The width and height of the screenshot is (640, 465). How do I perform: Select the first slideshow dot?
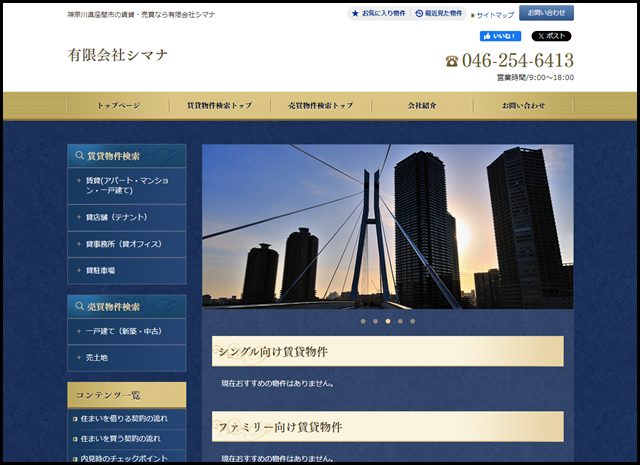tap(363, 321)
